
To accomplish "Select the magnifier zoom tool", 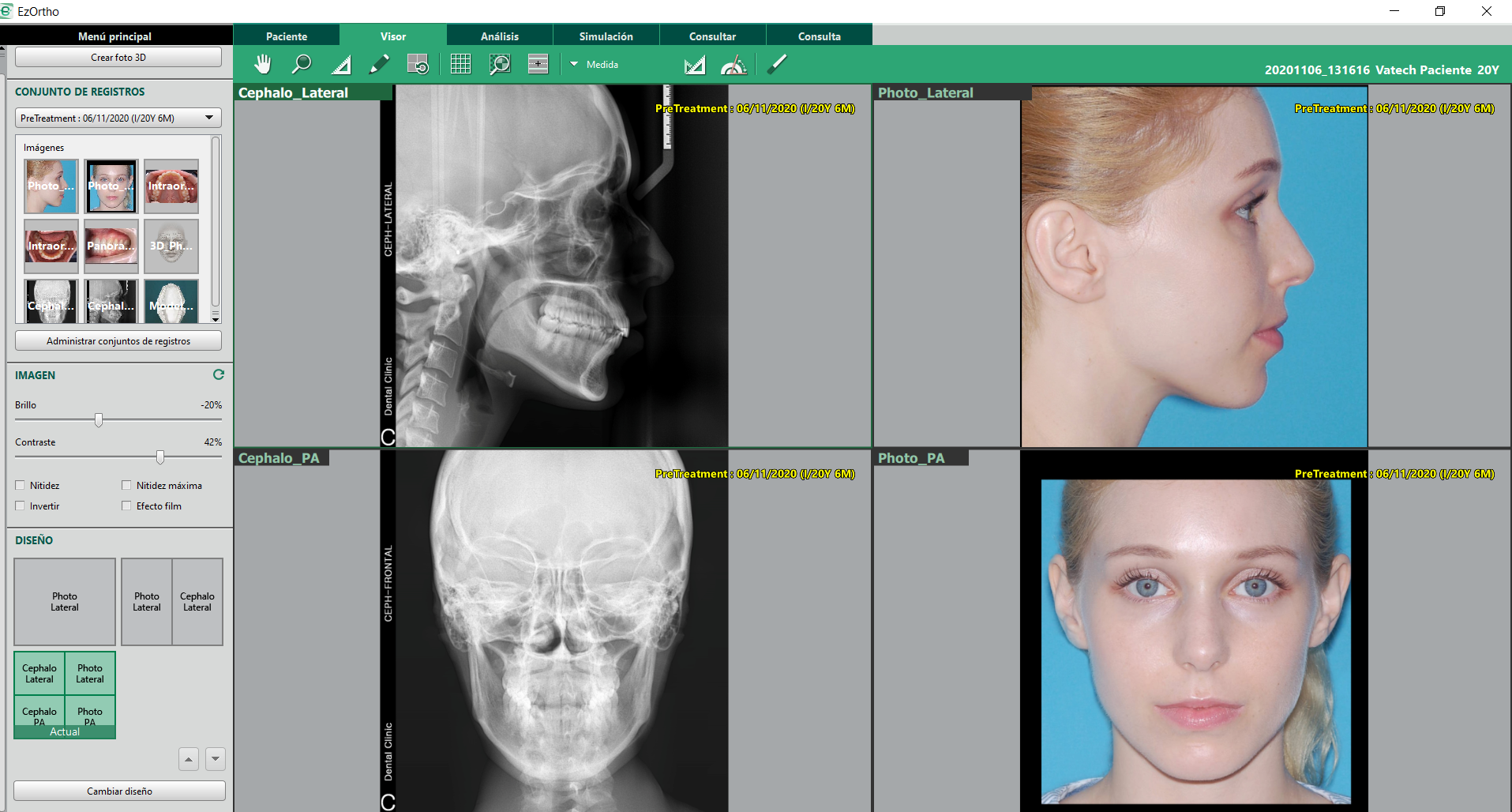I will (x=302, y=65).
